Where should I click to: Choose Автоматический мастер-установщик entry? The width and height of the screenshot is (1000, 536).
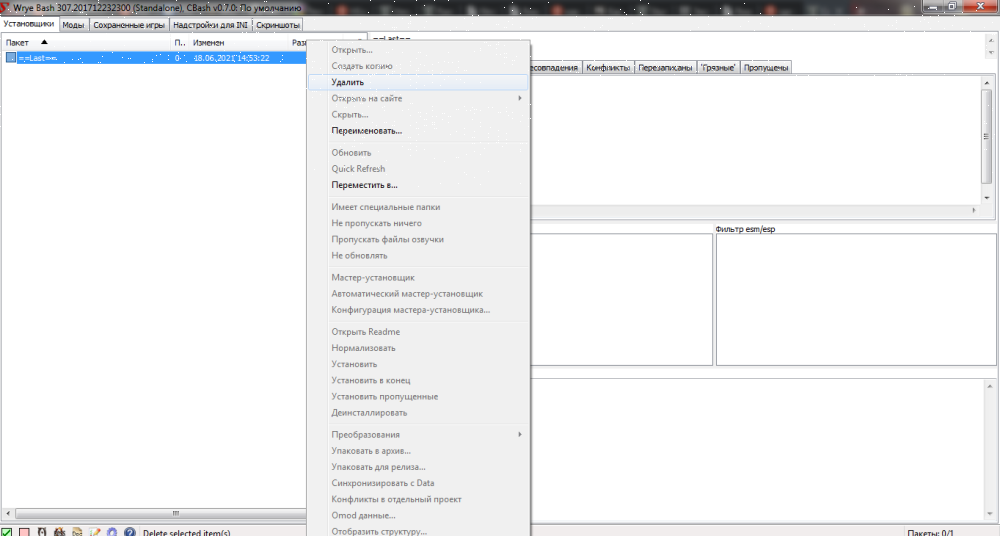(418, 294)
